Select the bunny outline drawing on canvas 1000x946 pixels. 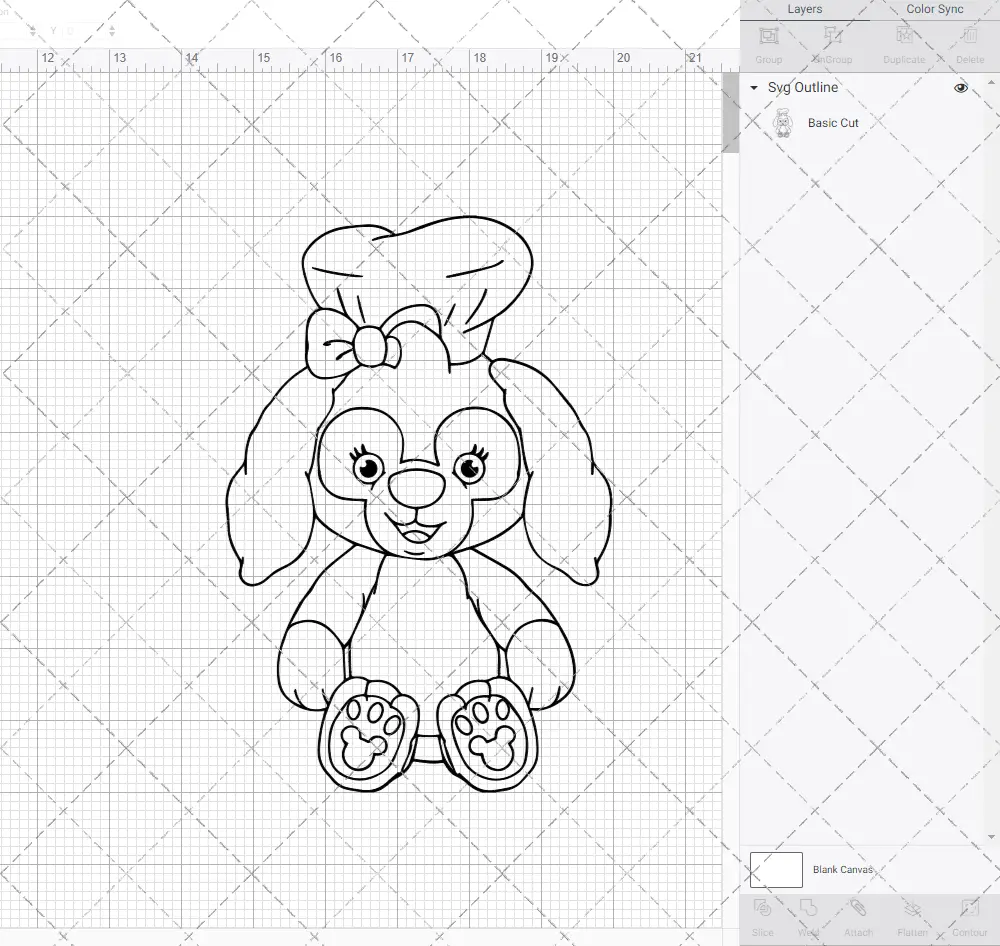pos(419,504)
